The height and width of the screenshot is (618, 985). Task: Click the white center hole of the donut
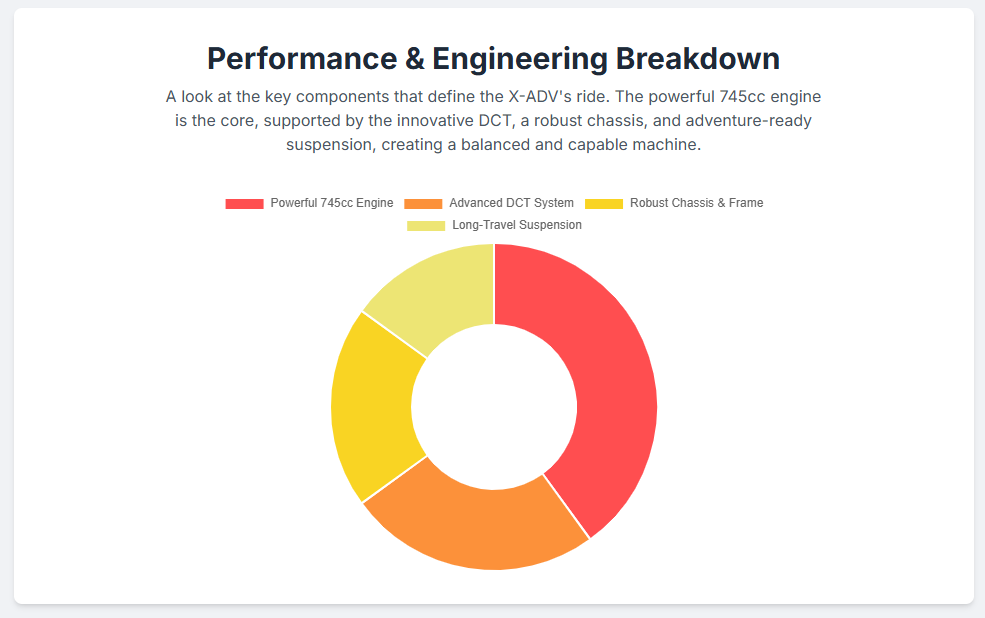[x=494, y=407]
